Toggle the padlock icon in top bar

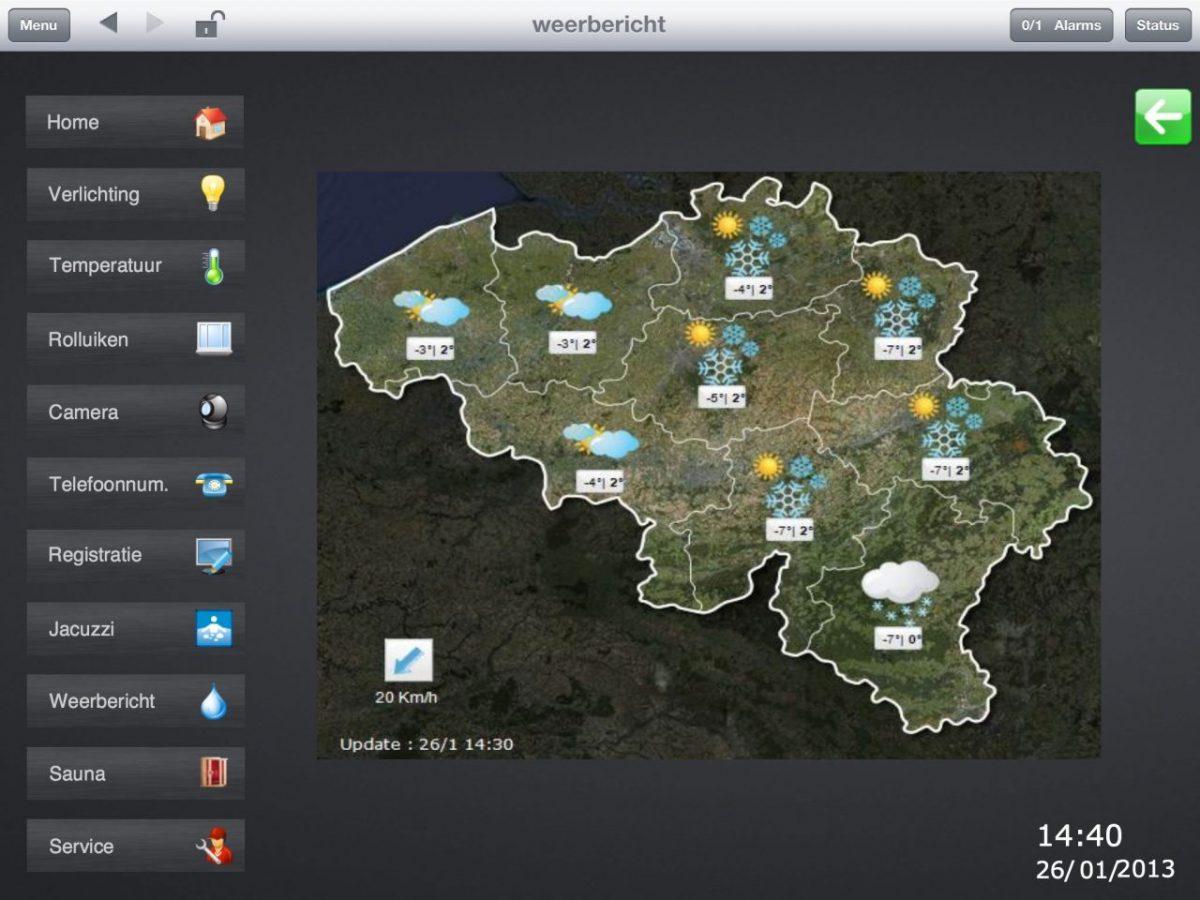click(208, 24)
